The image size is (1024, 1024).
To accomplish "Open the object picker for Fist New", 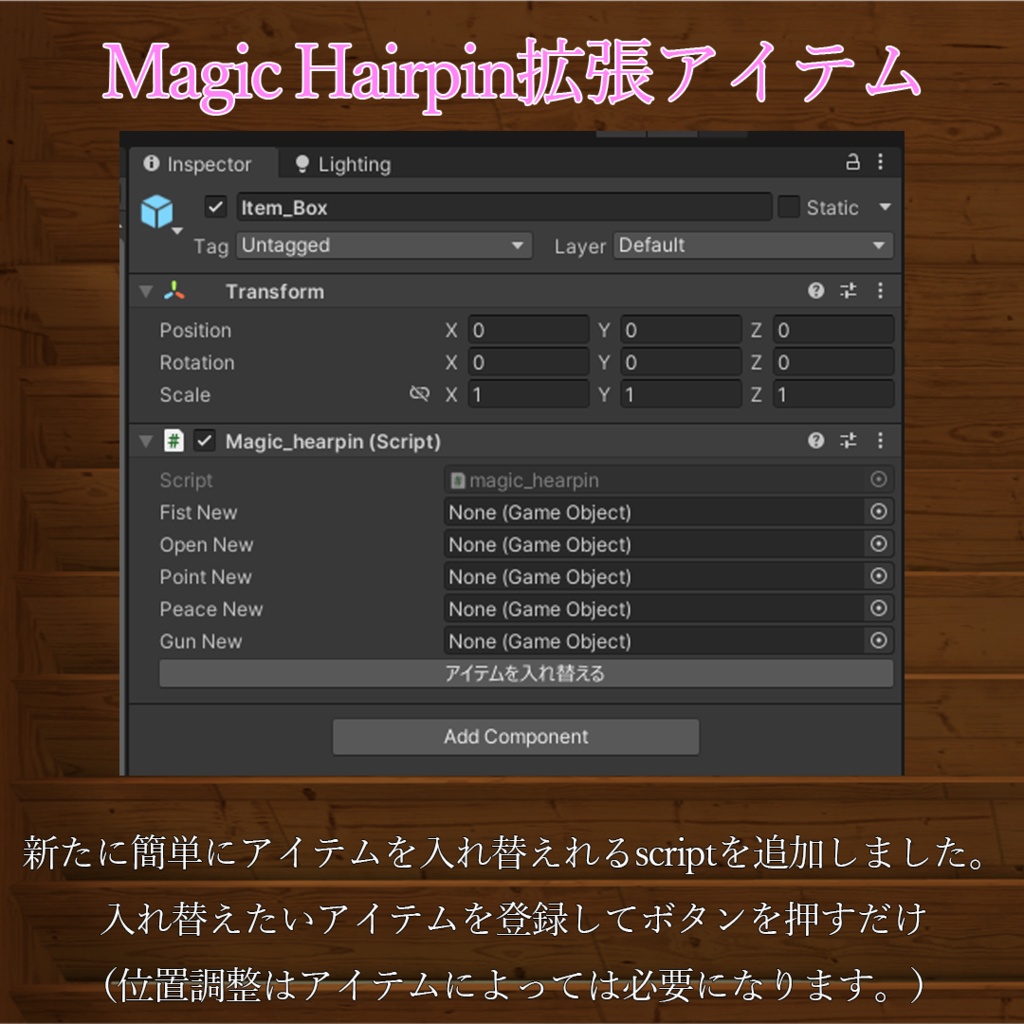I will coord(879,512).
